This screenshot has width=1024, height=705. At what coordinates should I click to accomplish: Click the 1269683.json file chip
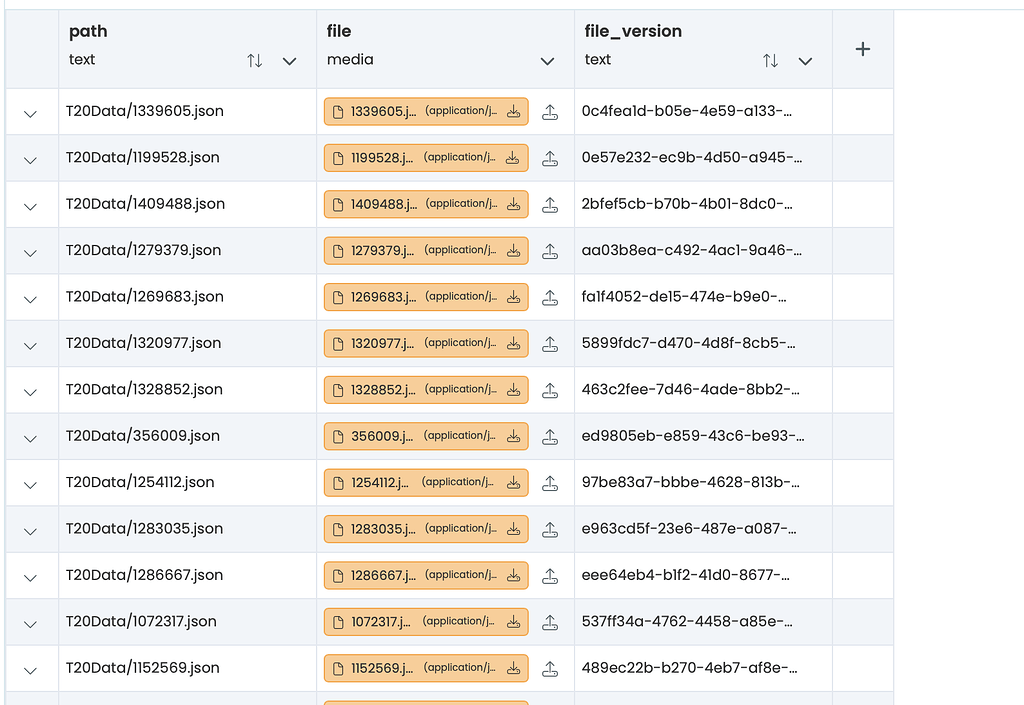pyautogui.click(x=425, y=296)
